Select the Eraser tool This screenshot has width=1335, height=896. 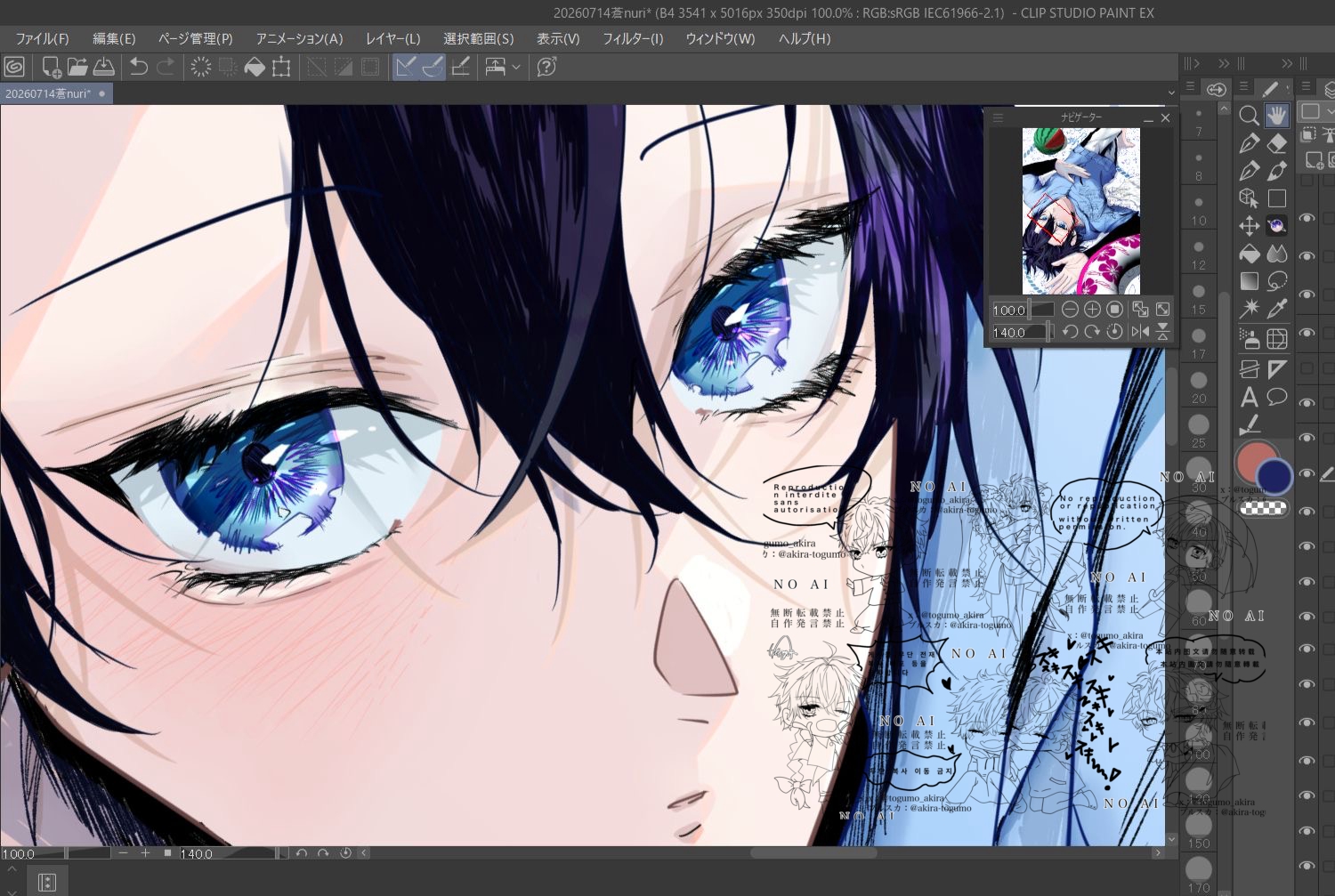point(1277,142)
